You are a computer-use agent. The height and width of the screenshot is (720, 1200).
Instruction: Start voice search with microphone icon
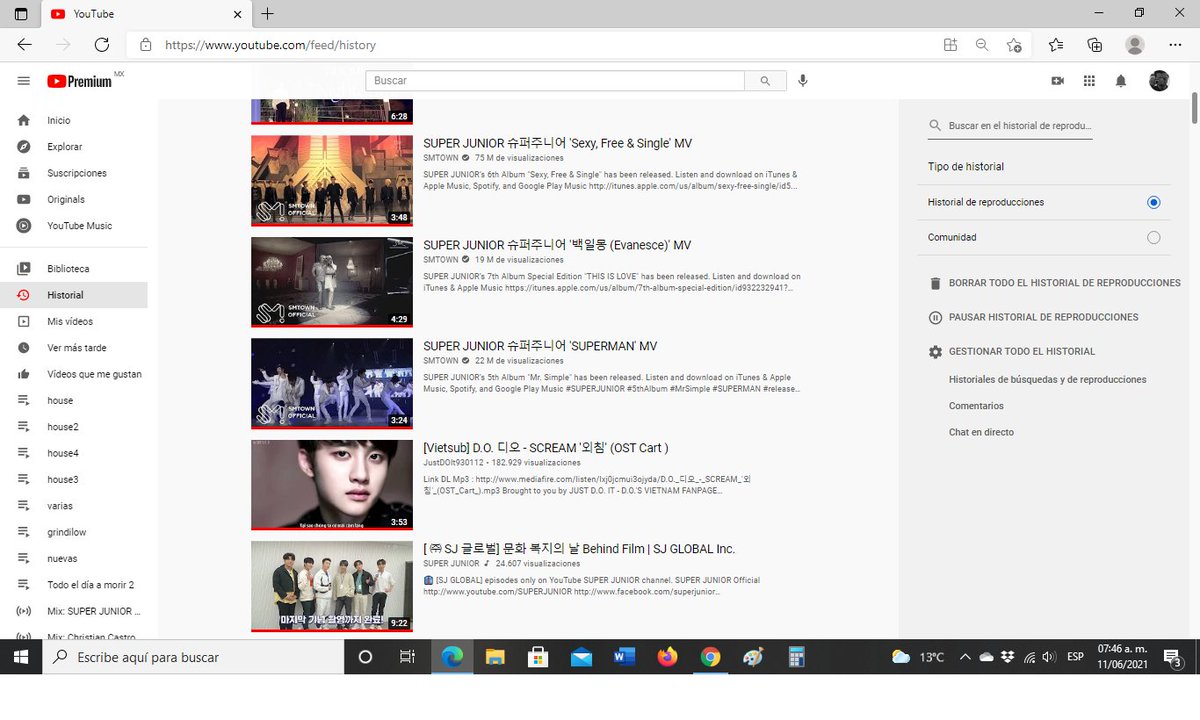point(803,81)
